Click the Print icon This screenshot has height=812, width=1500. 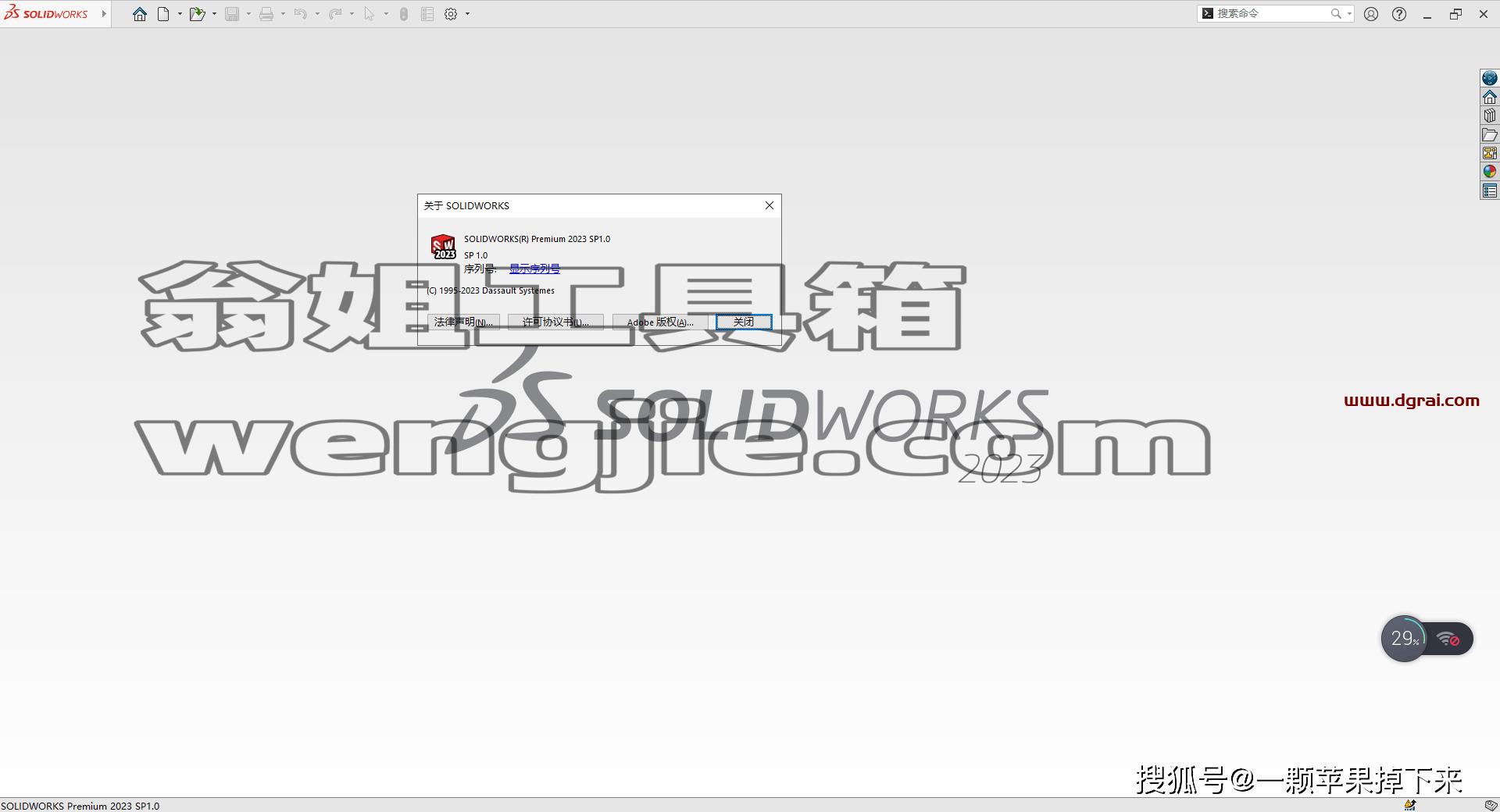pyautogui.click(x=266, y=14)
